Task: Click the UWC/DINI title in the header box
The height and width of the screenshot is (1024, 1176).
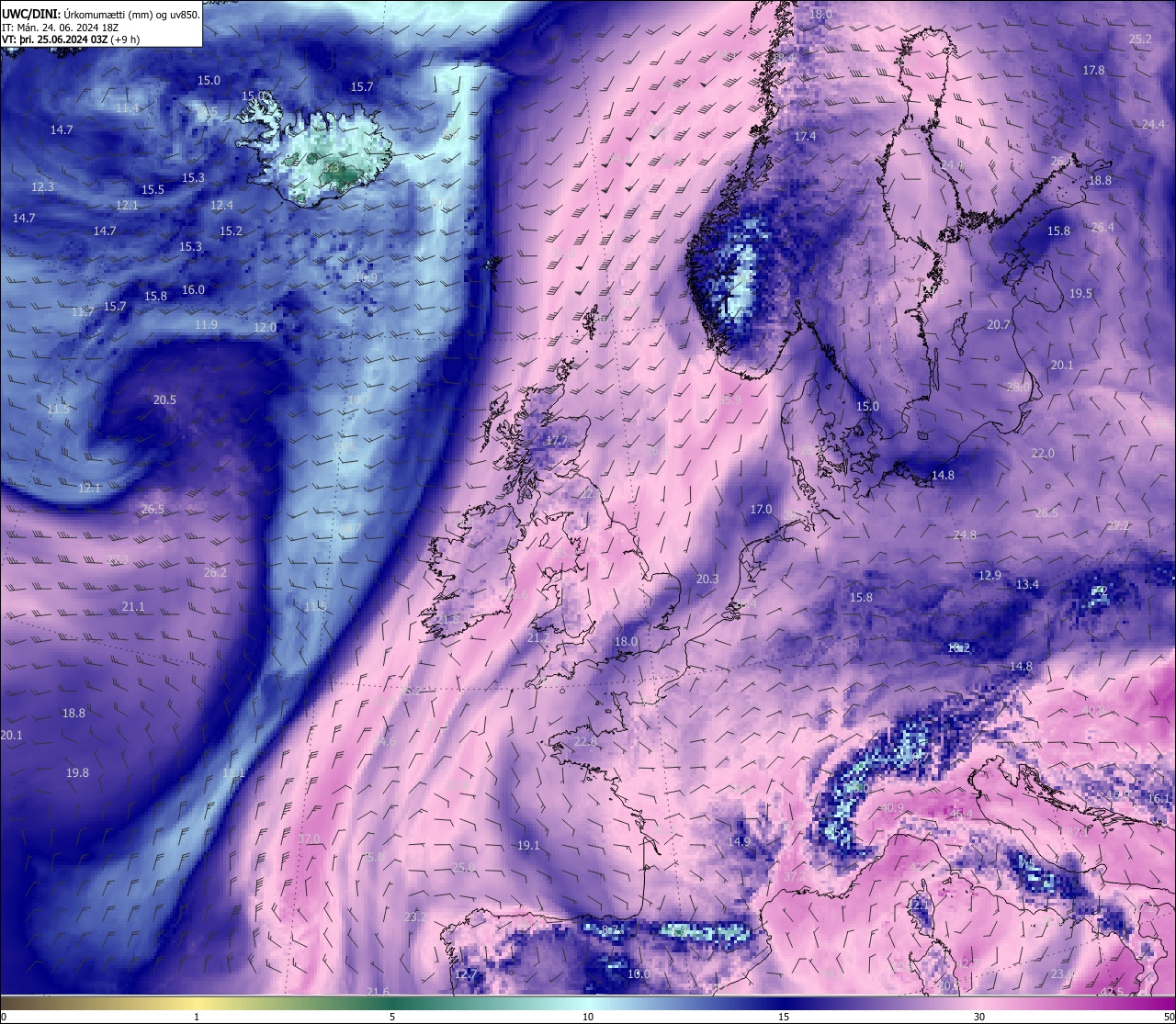Action: [x=29, y=14]
